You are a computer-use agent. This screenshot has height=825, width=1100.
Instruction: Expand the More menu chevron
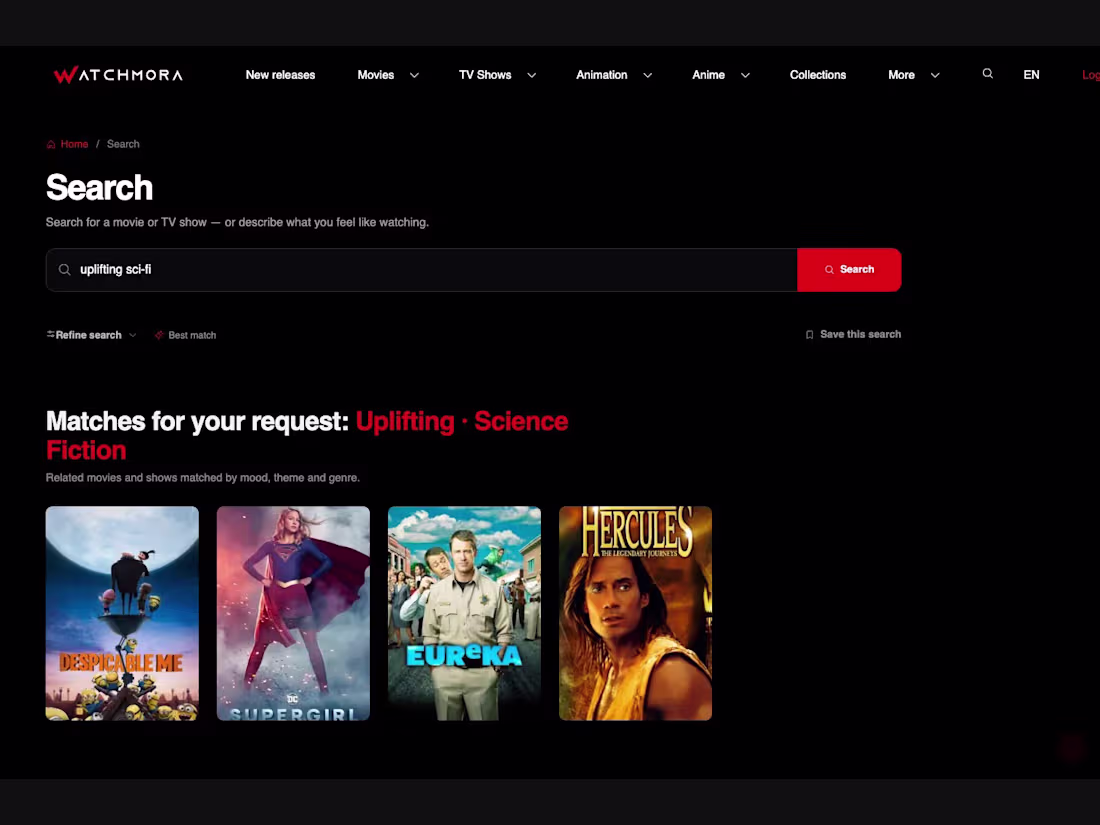point(934,75)
